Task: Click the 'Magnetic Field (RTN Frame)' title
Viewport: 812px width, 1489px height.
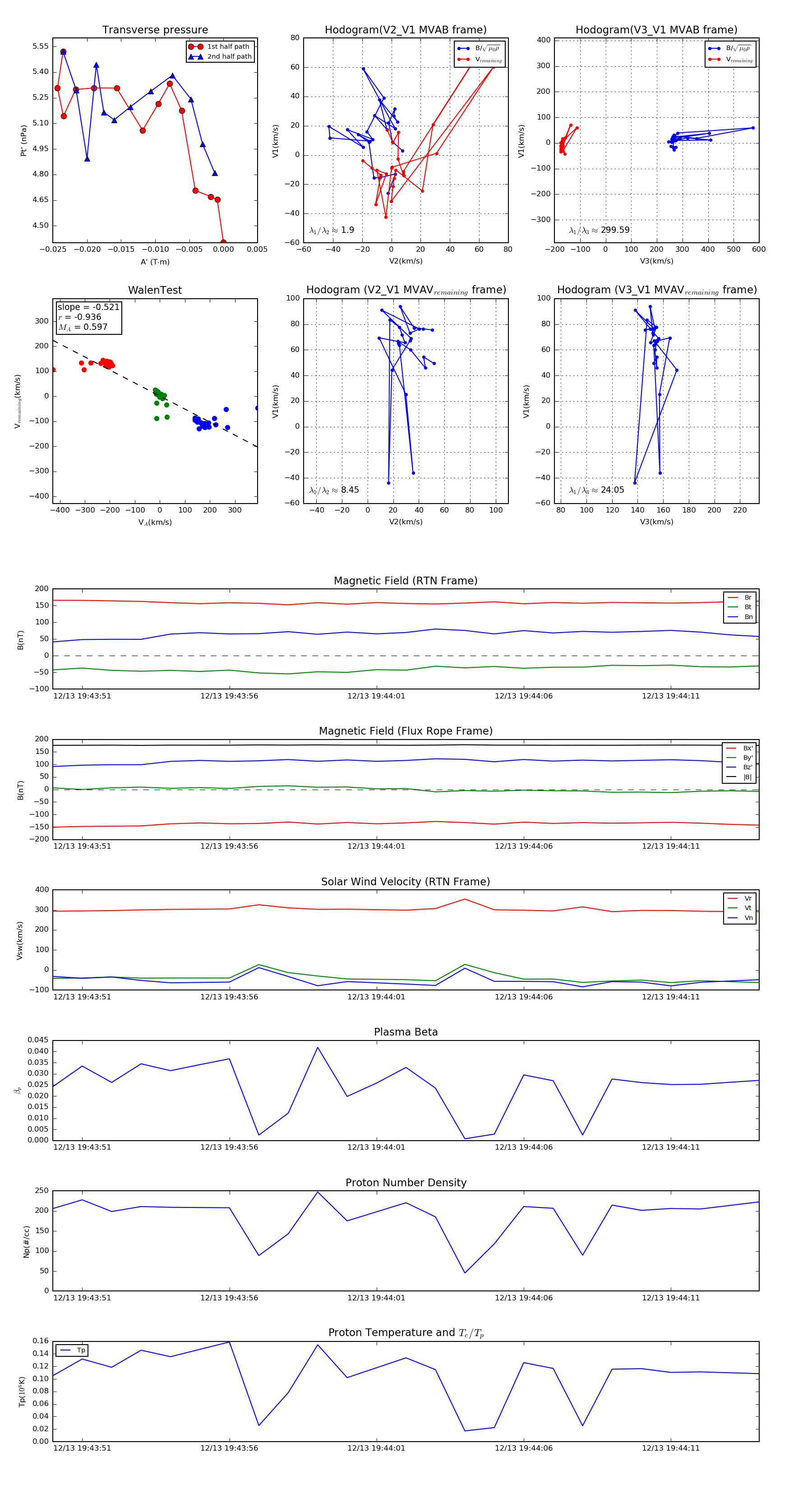Action: click(x=406, y=581)
